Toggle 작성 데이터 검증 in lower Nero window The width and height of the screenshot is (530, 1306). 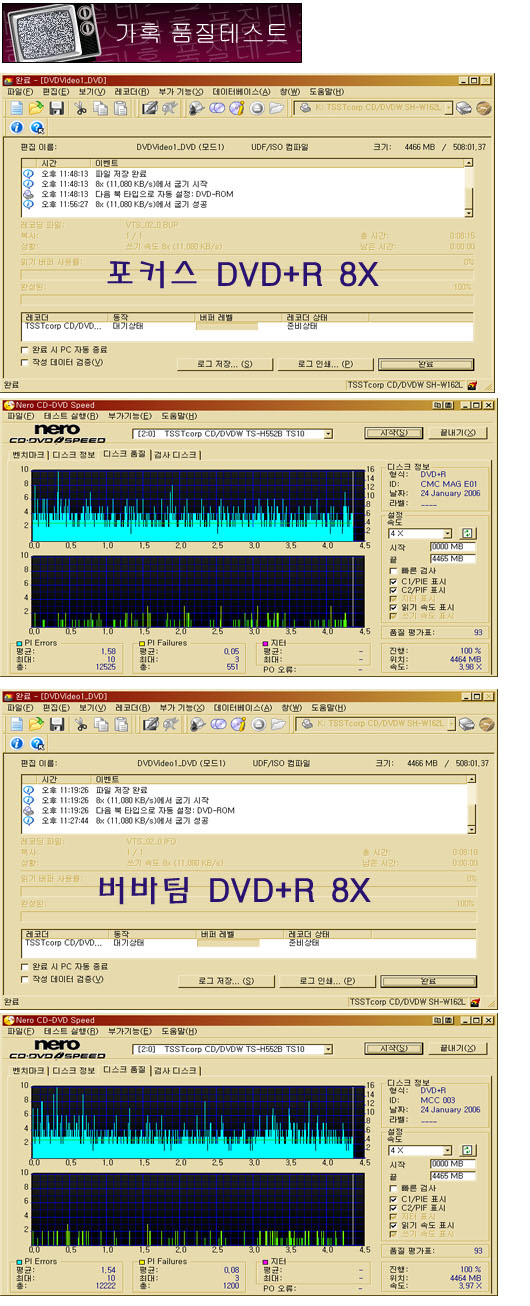[x=25, y=979]
